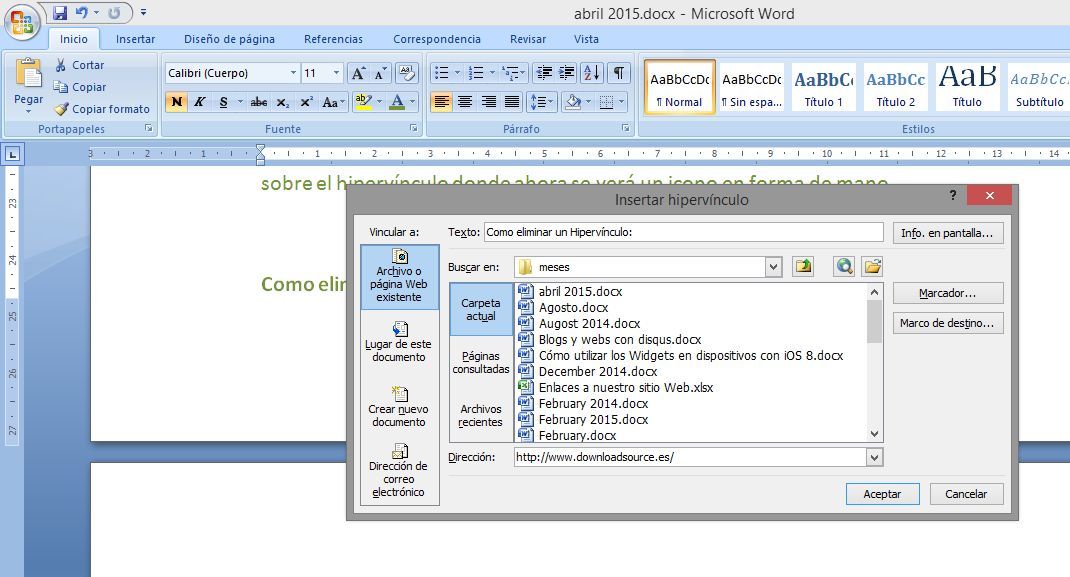This screenshot has width=1070, height=577.
Task: Click the Cancelar button
Action: pos(966,494)
